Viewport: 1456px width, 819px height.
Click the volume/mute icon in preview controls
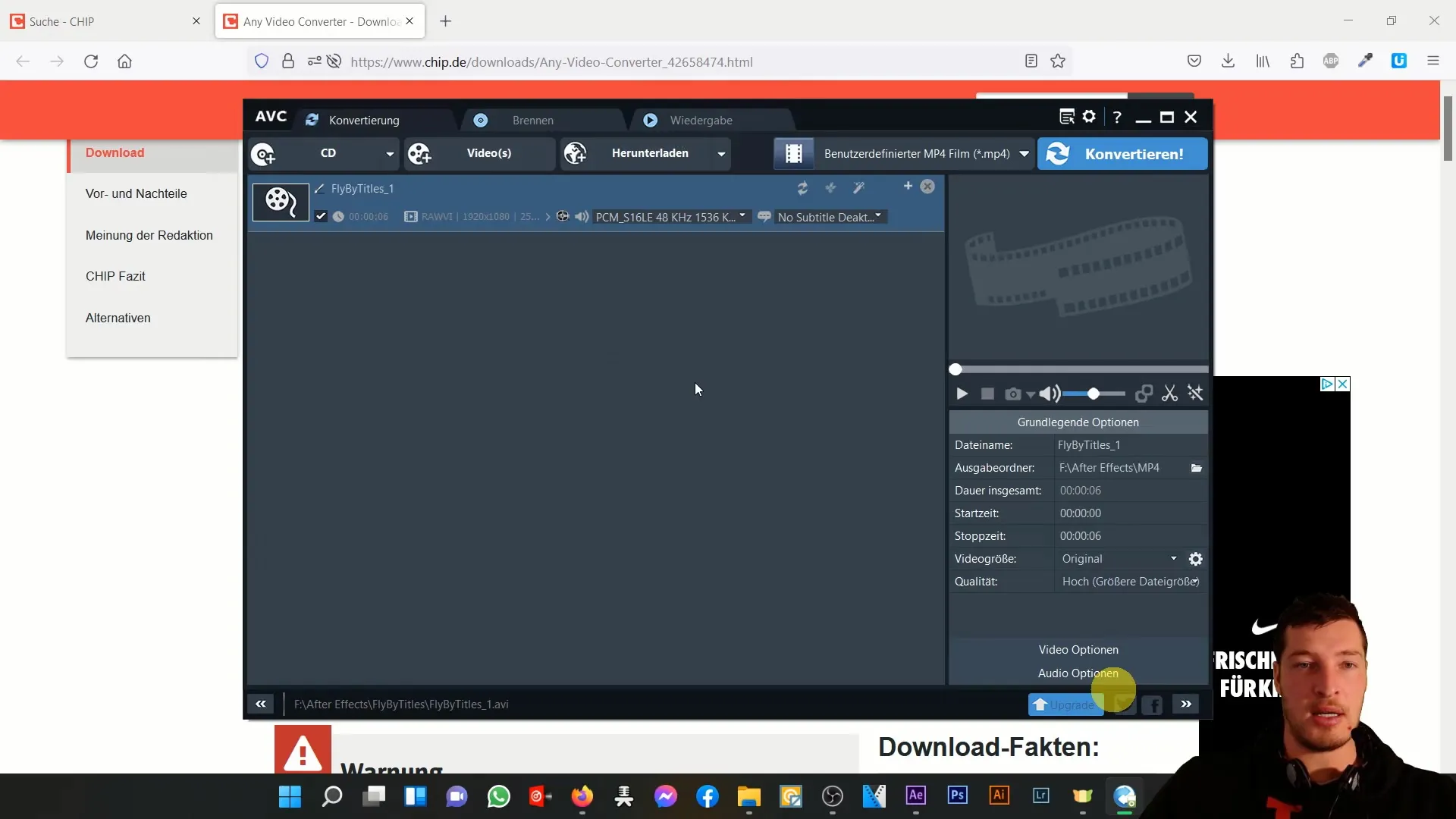[x=1048, y=393]
